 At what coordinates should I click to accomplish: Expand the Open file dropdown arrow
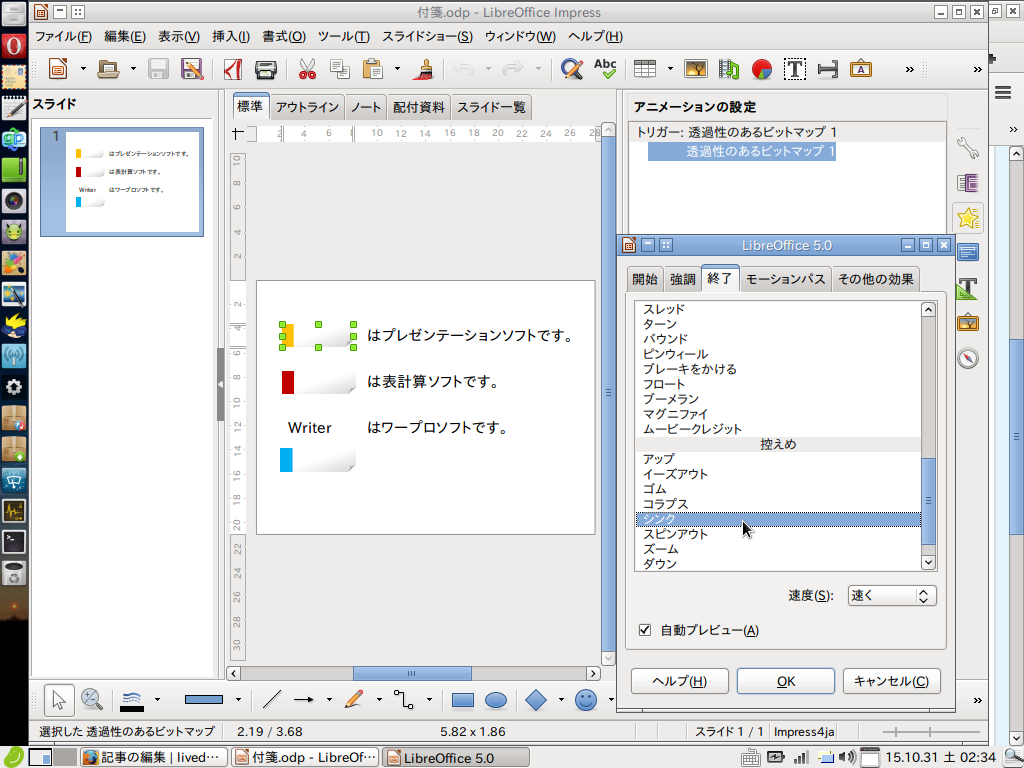pyautogui.click(x=133, y=69)
